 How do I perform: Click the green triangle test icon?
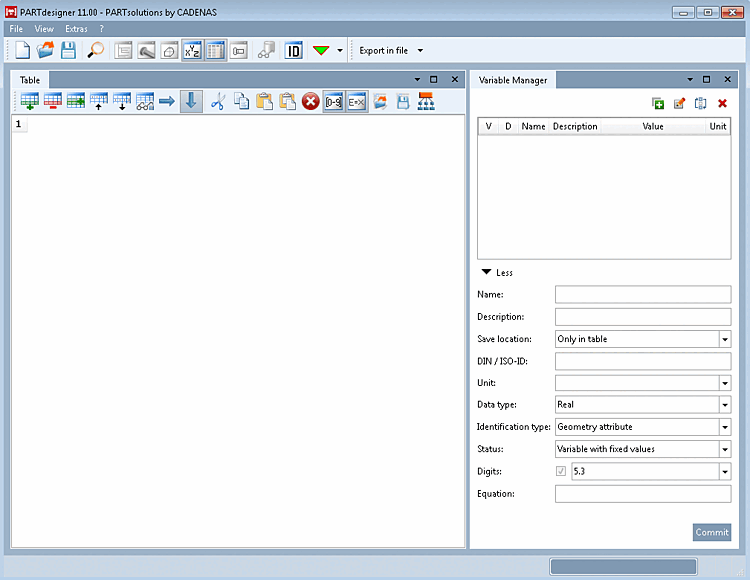[x=321, y=50]
